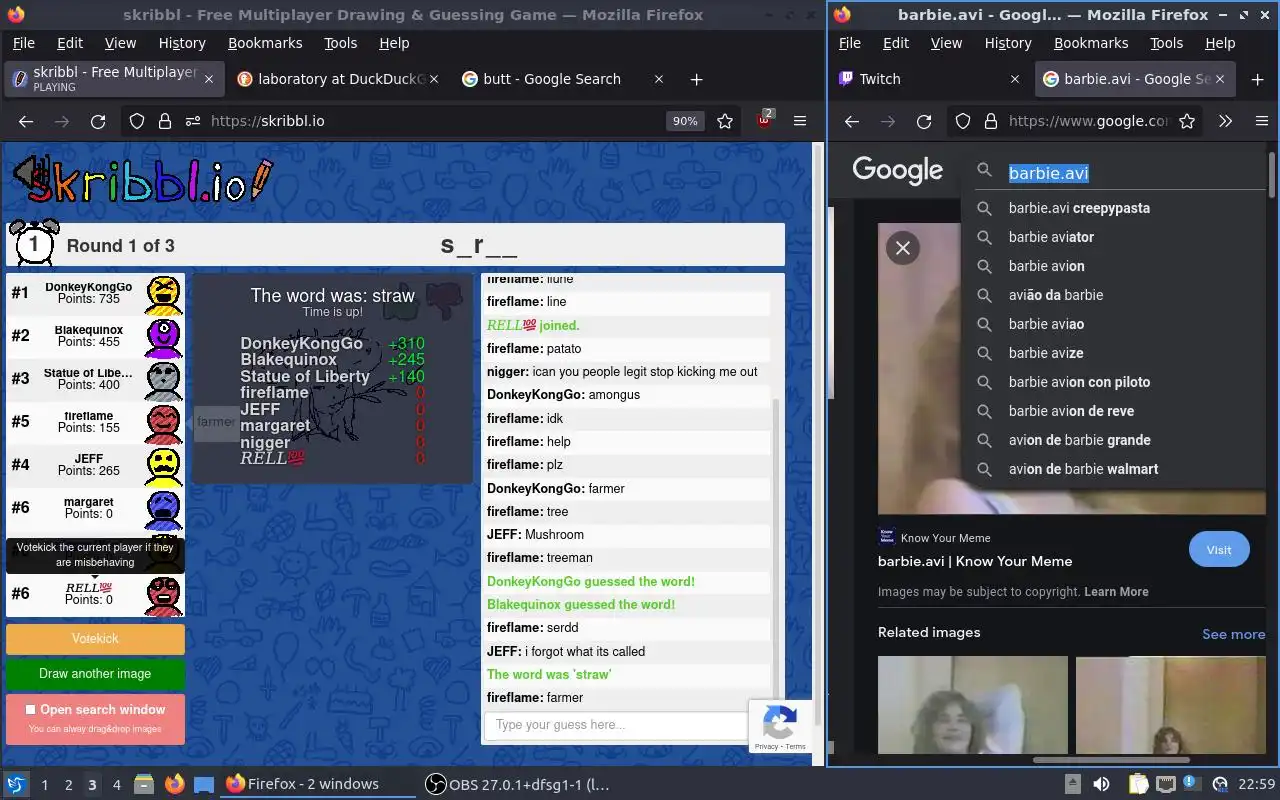
Task: Click See more related images link
Action: 1233,634
